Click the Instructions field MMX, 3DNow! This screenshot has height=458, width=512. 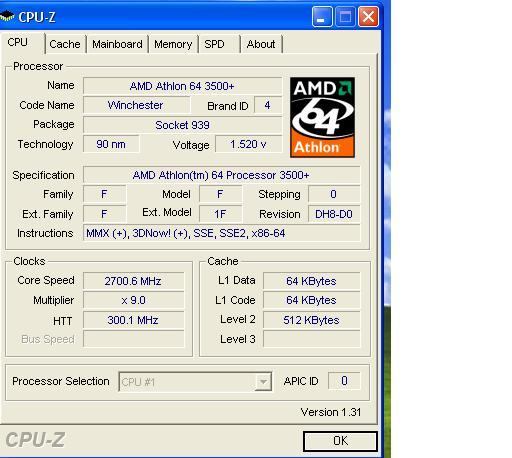pyautogui.click(x=221, y=233)
